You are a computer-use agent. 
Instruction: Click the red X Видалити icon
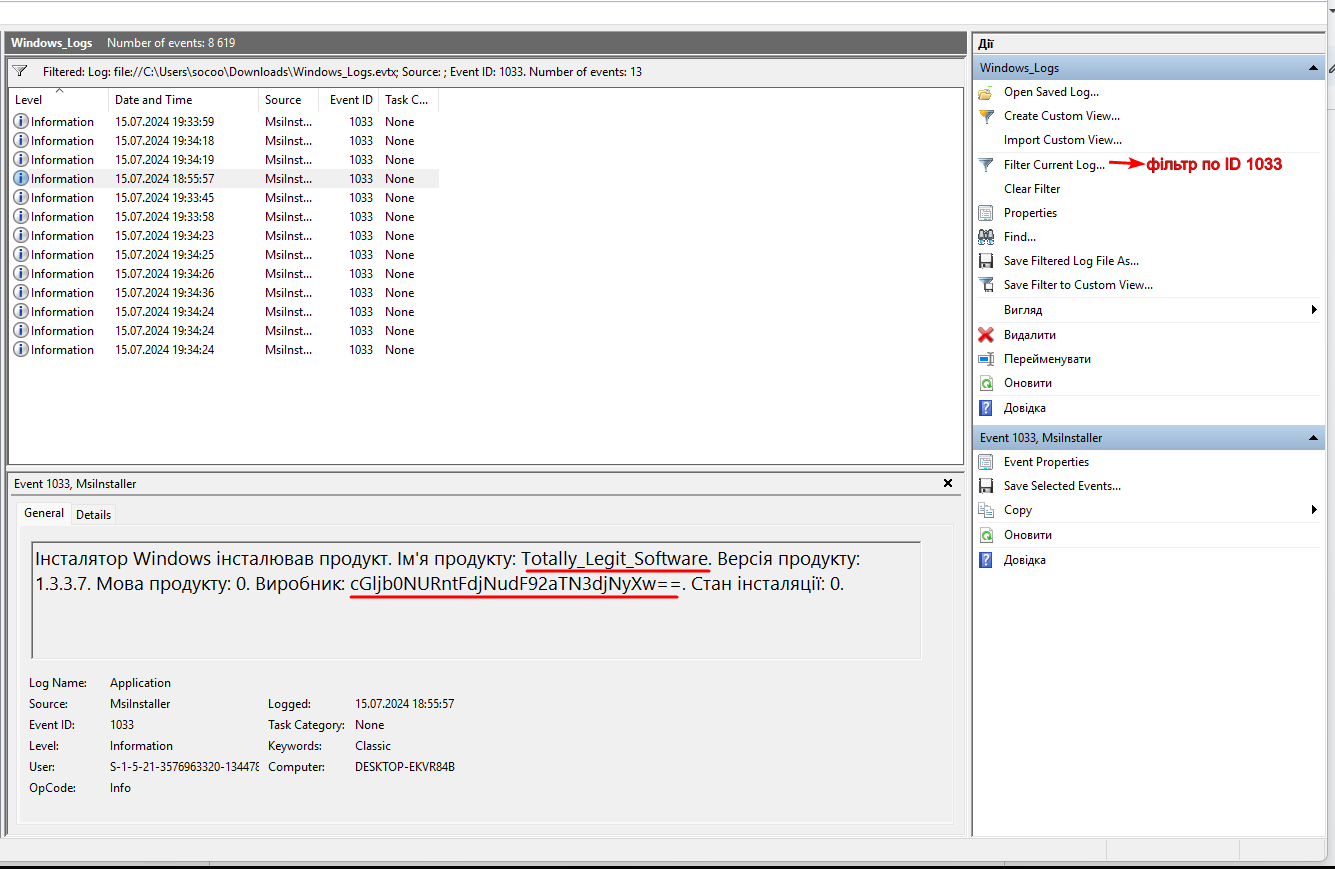click(x=985, y=335)
